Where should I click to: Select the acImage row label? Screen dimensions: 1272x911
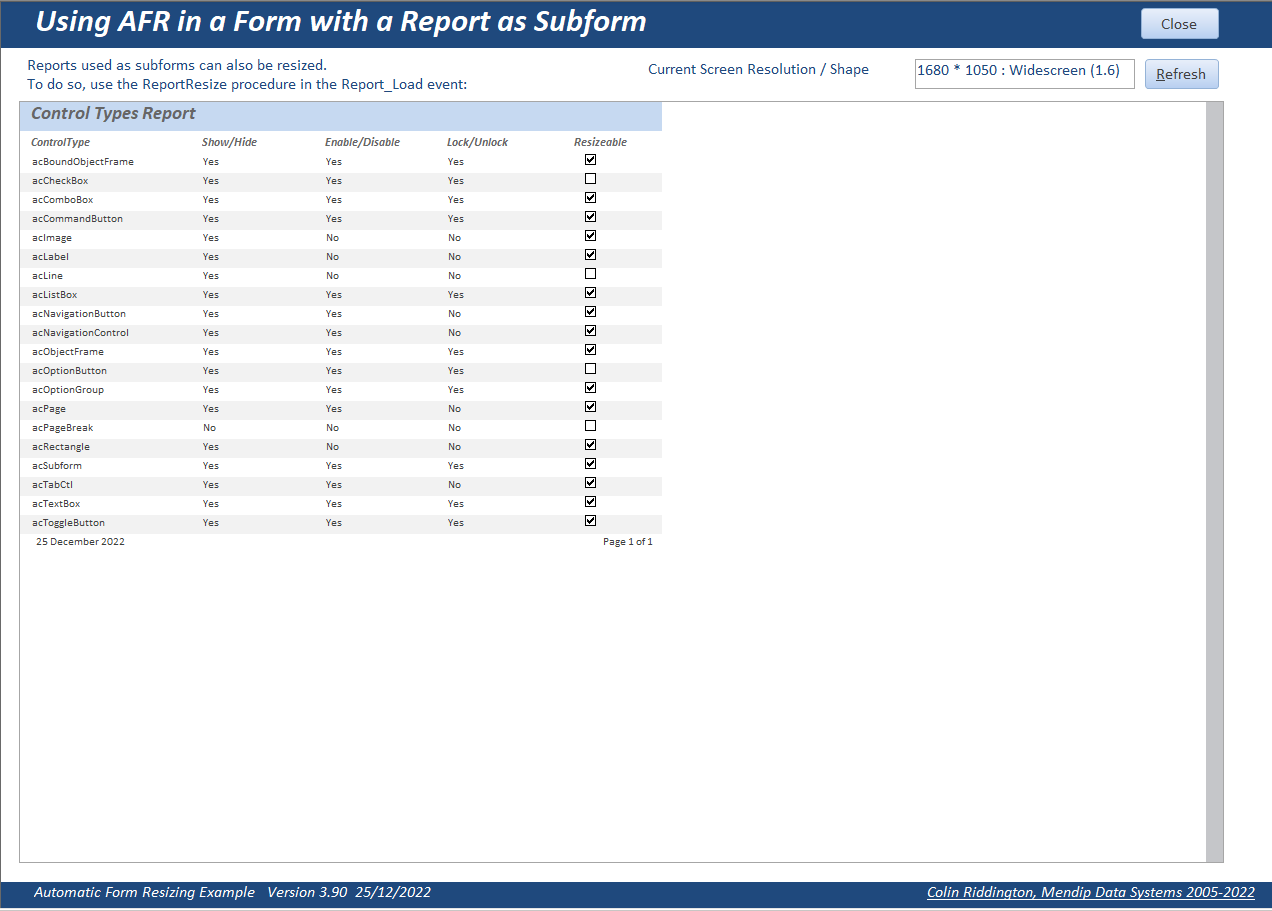pos(51,237)
